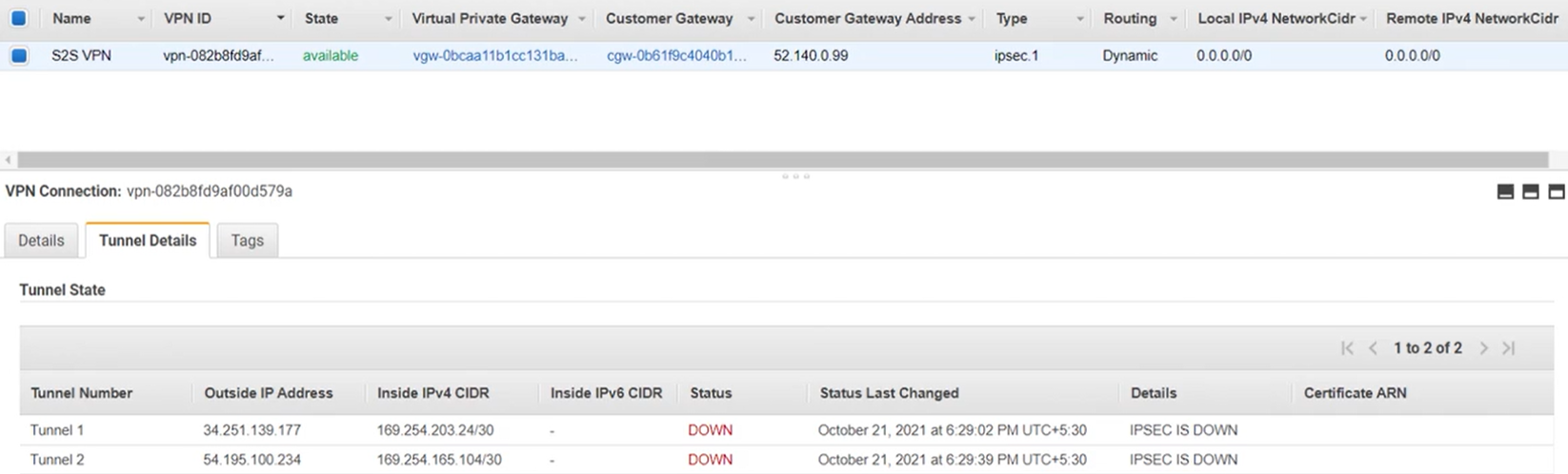
Task: Open the cgw-0b61f9c4040b1 customer gateway link
Action: tap(676, 56)
